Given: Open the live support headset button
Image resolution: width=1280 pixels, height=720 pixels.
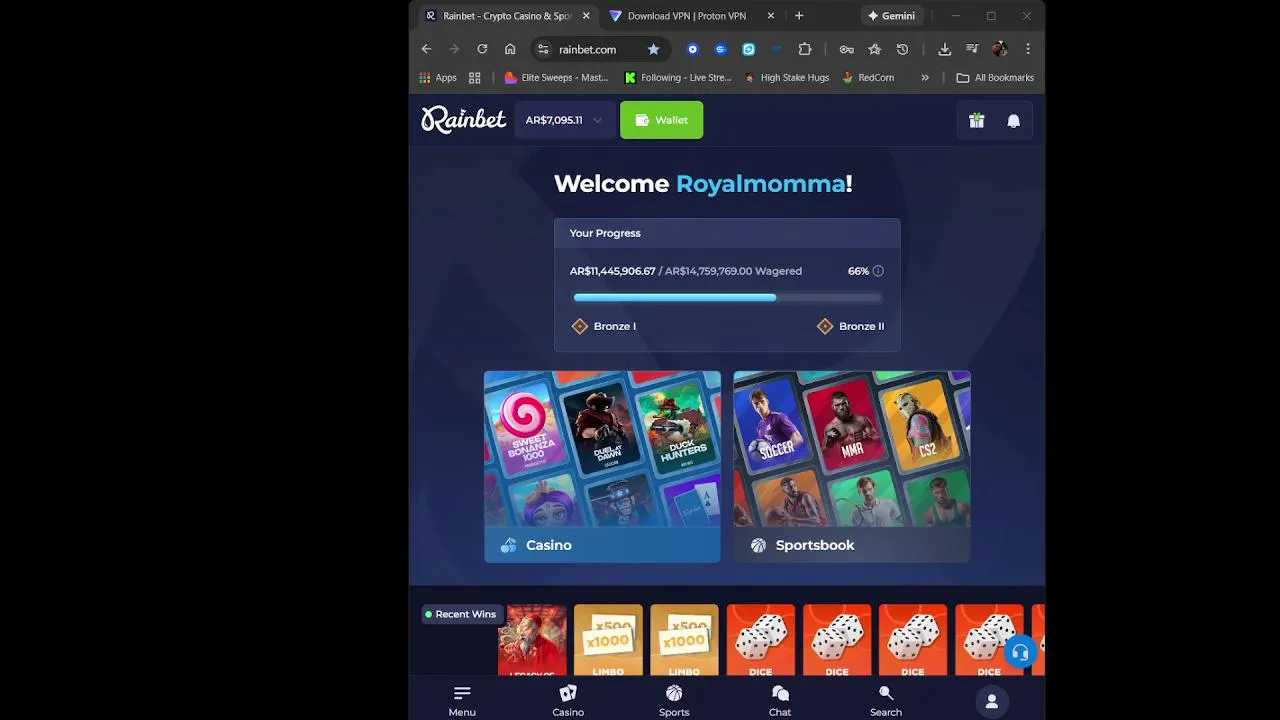Looking at the screenshot, I should tap(1020, 653).
